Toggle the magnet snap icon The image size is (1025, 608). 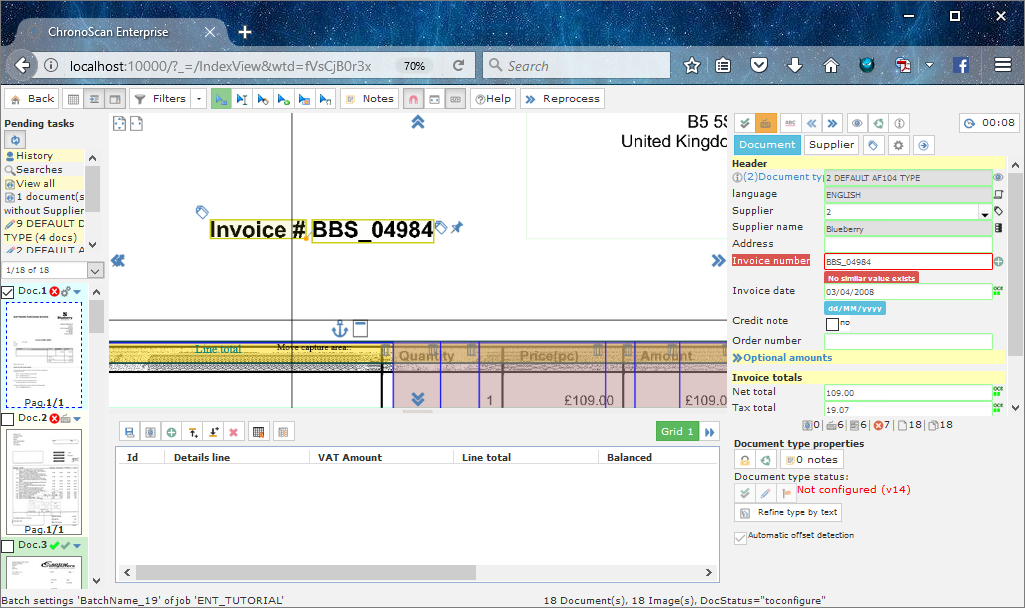coord(413,99)
